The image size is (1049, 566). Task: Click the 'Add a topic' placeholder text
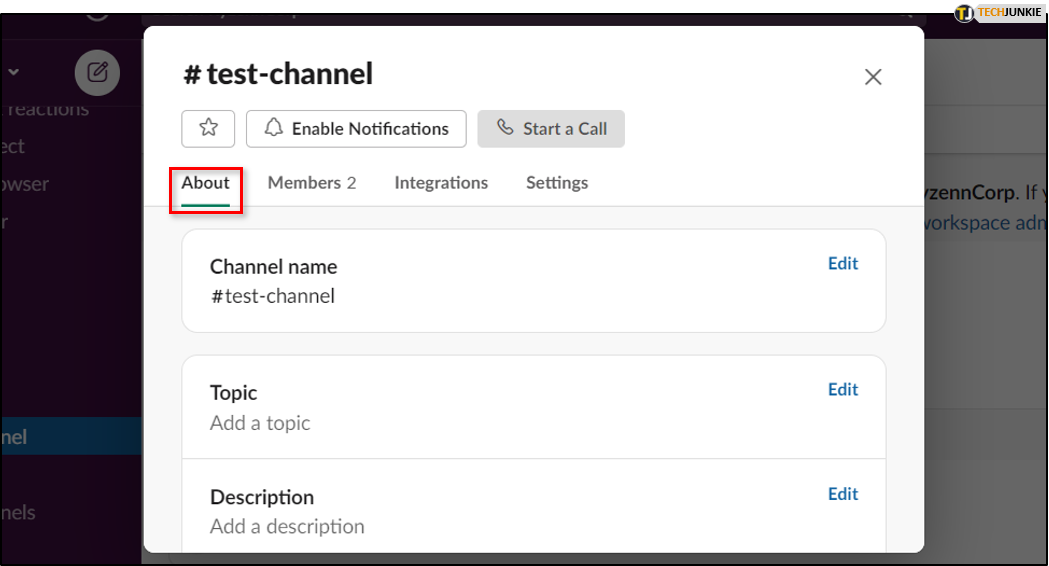pyautogui.click(x=260, y=423)
